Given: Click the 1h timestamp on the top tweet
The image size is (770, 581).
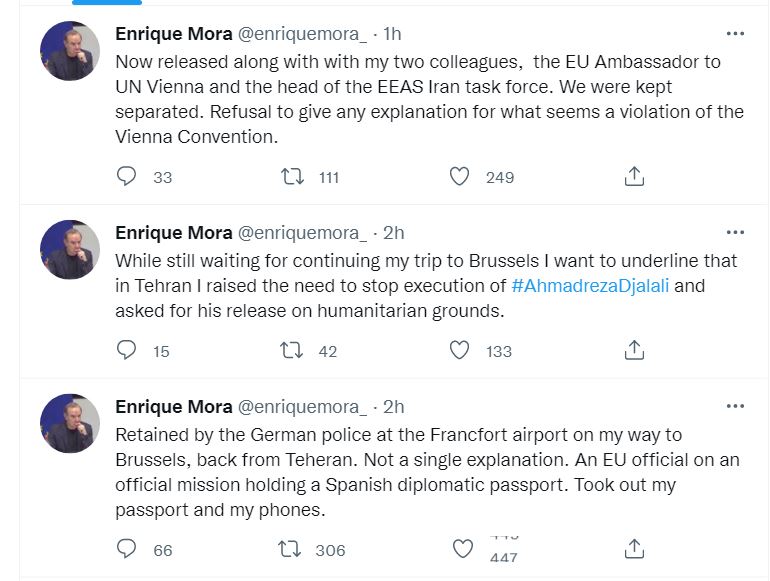Looking at the screenshot, I should pyautogui.click(x=393, y=34).
